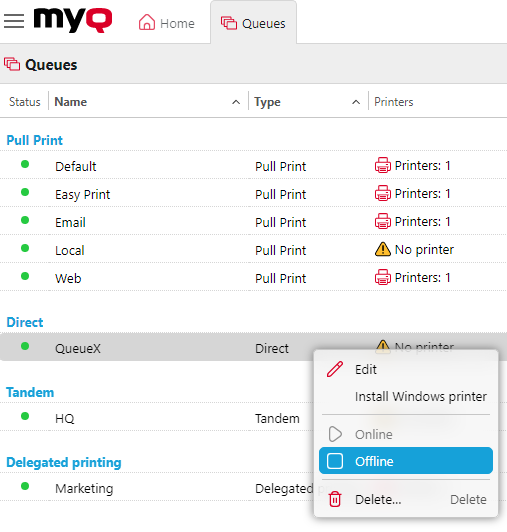Click the warning icon in Local row
Screen dimensions: 507x532
(383, 249)
